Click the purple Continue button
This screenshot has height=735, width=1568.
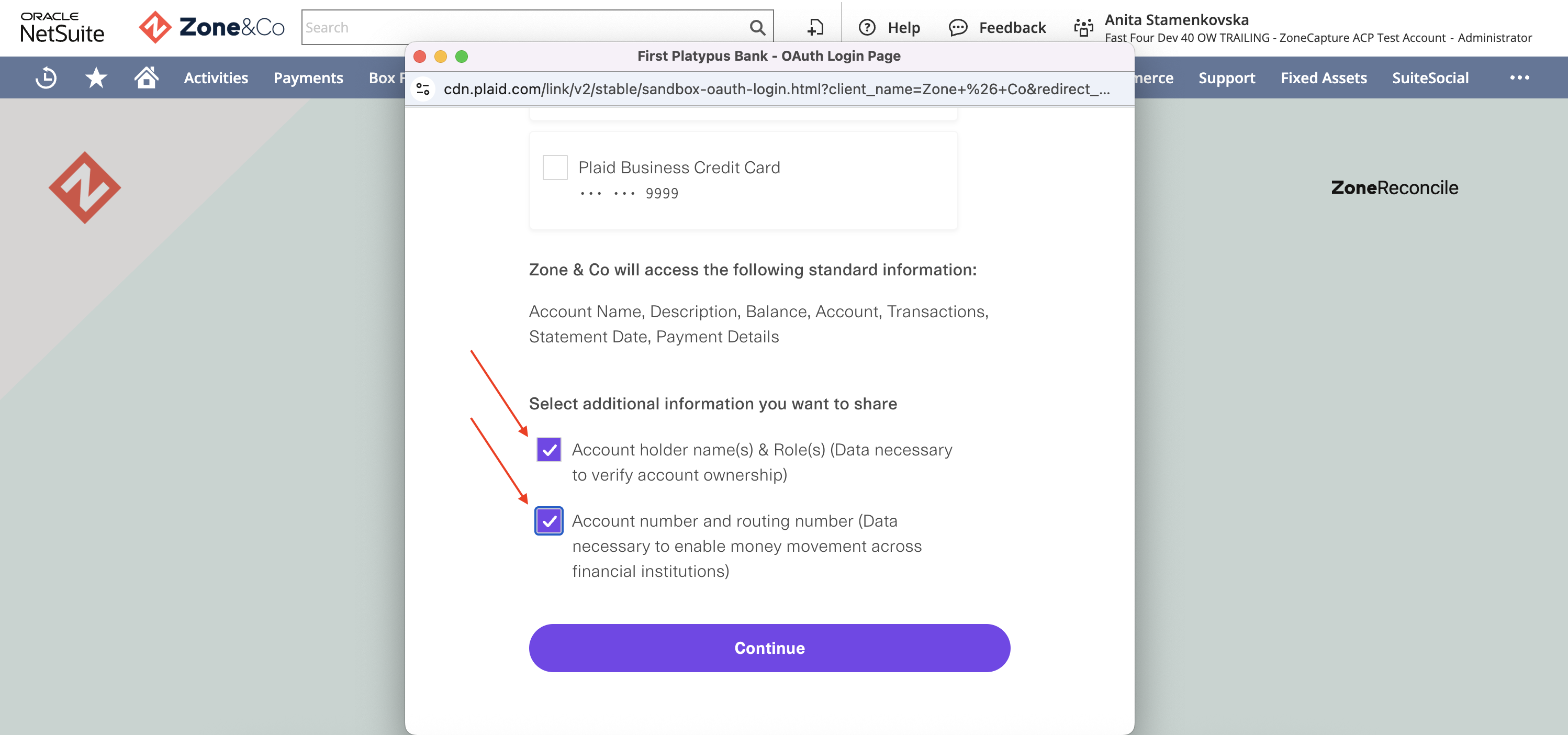pos(769,648)
